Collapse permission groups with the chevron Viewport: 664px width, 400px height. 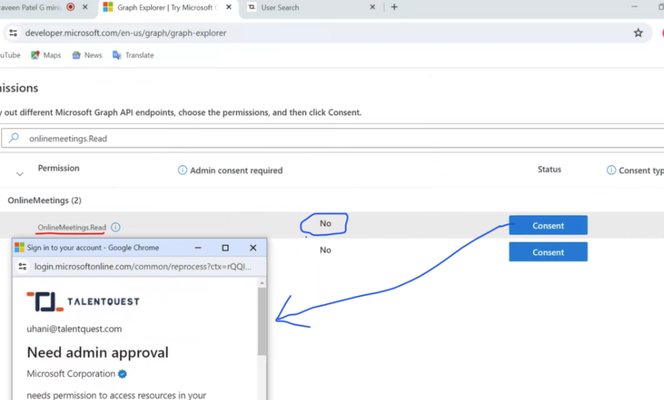point(19,174)
